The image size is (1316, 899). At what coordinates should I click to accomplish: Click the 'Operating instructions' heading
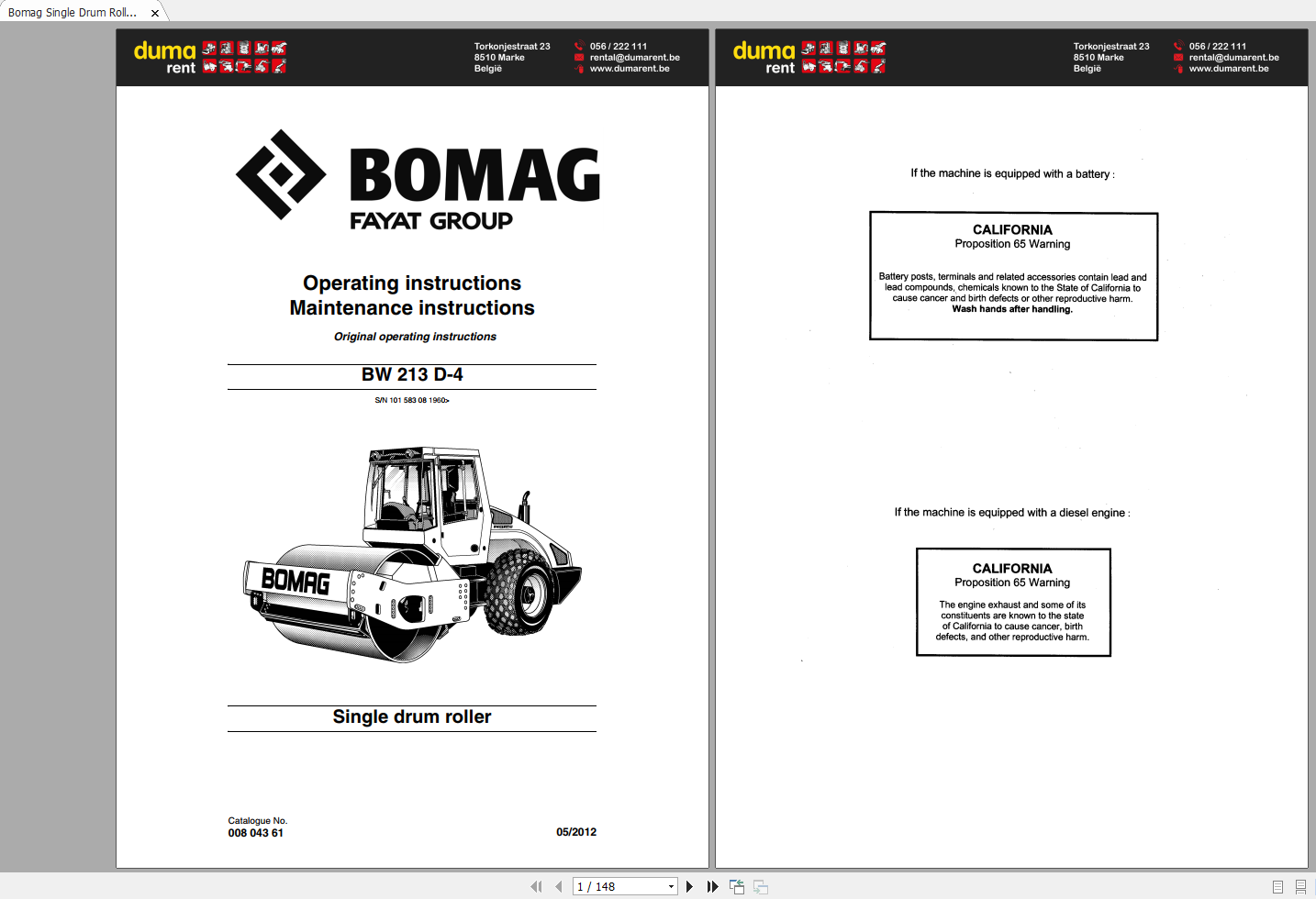[412, 283]
